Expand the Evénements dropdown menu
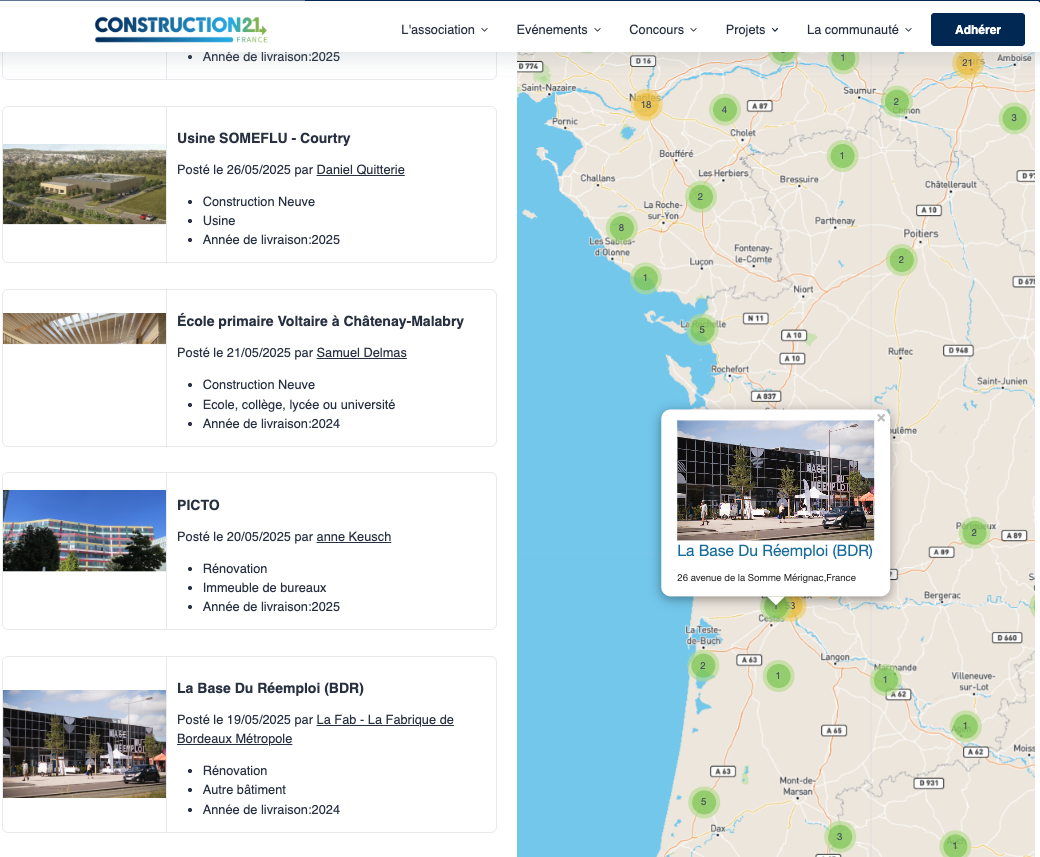 coord(558,30)
